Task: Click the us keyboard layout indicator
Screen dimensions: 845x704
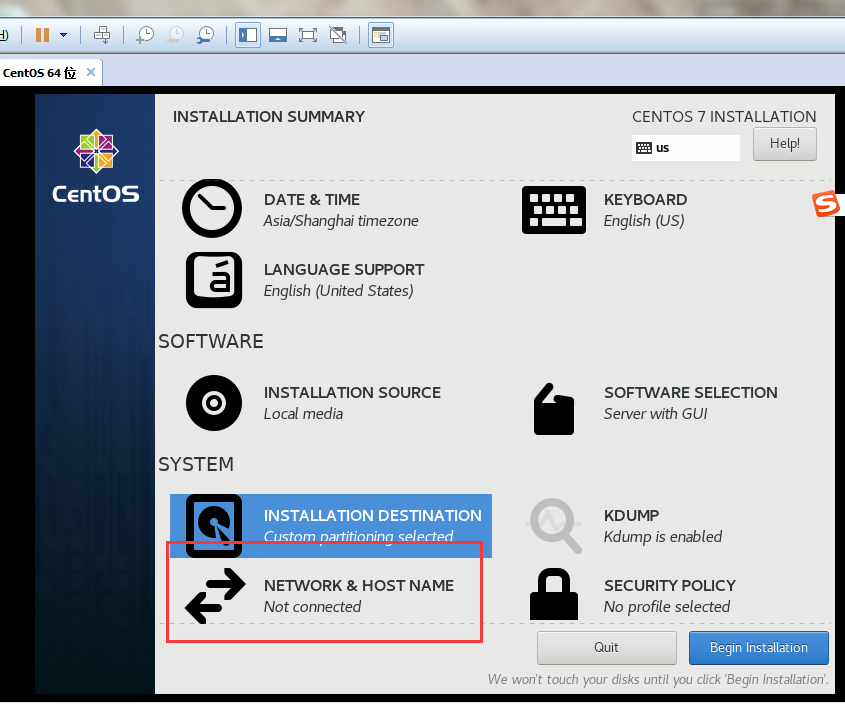Action: (x=685, y=148)
